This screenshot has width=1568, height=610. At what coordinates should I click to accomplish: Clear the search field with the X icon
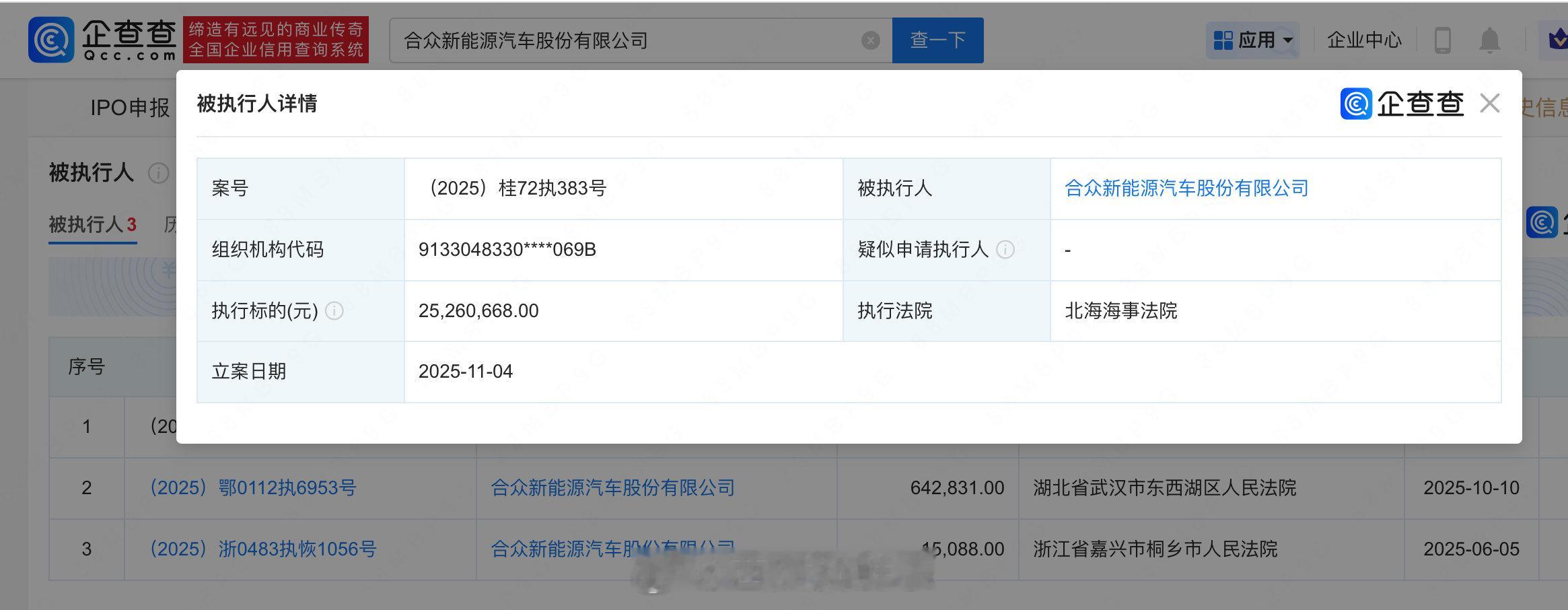(x=870, y=40)
